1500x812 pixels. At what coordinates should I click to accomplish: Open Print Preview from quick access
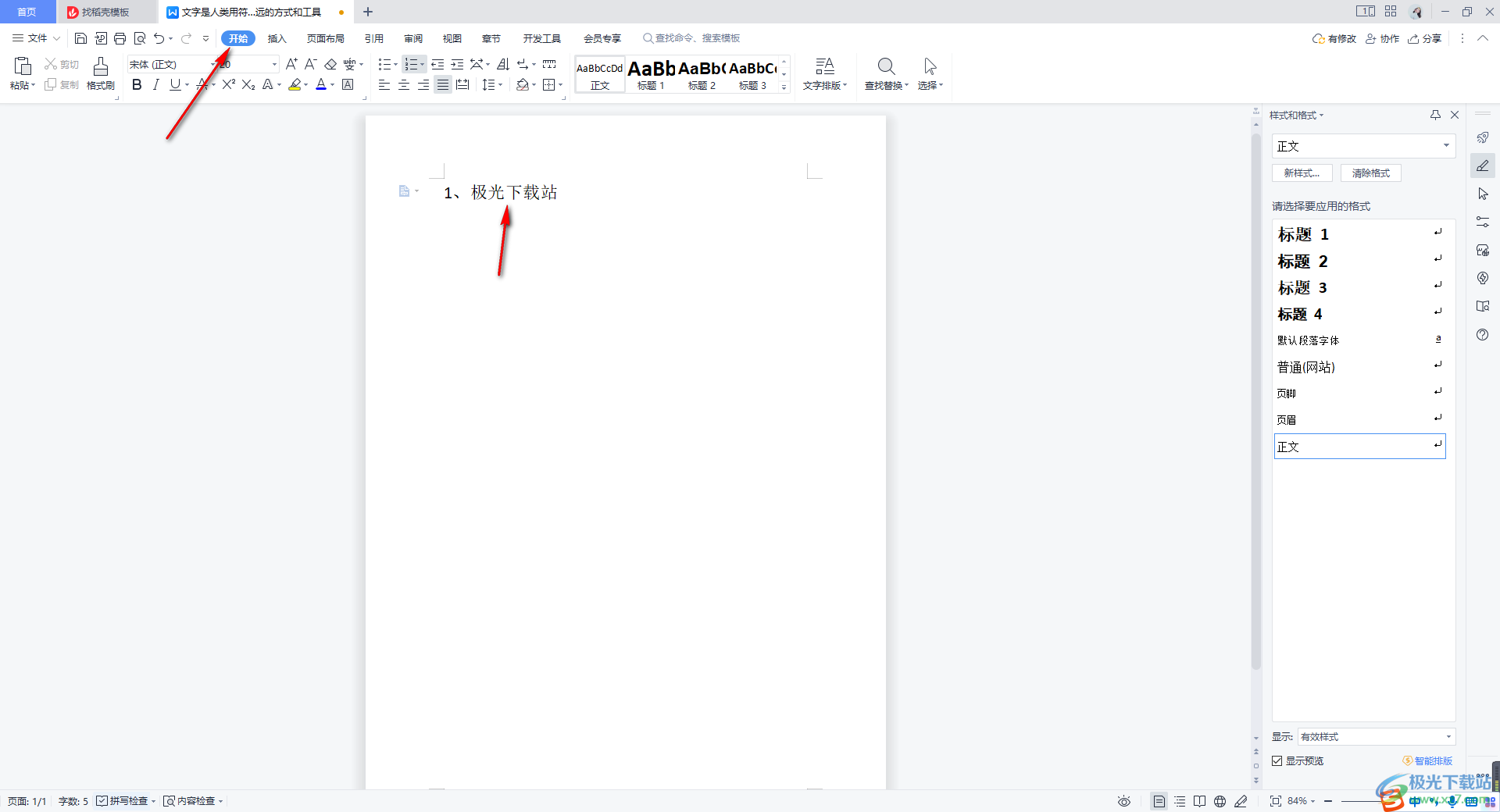point(140,38)
